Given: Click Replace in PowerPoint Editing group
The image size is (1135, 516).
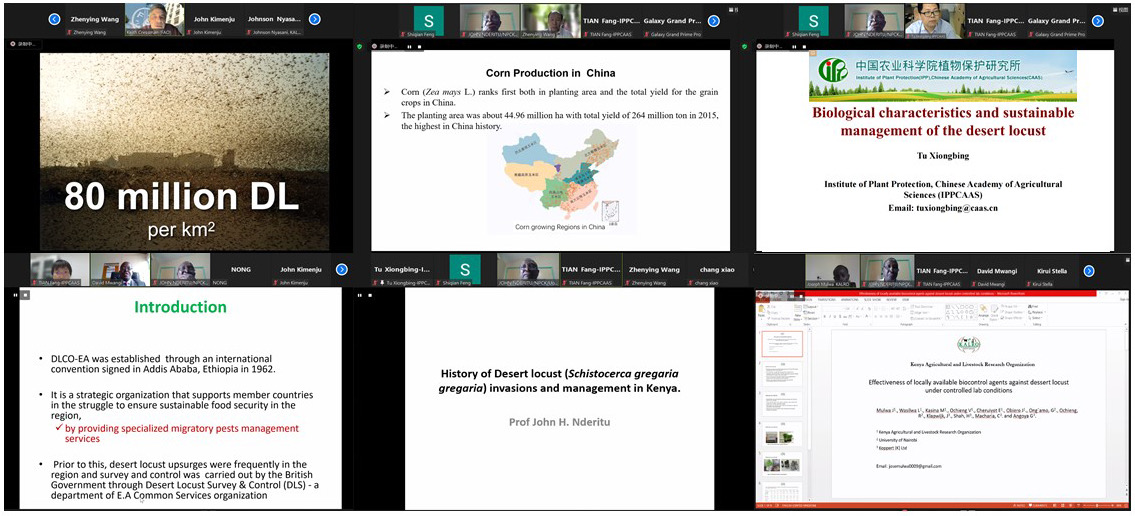Looking at the screenshot, I should [x=1037, y=312].
